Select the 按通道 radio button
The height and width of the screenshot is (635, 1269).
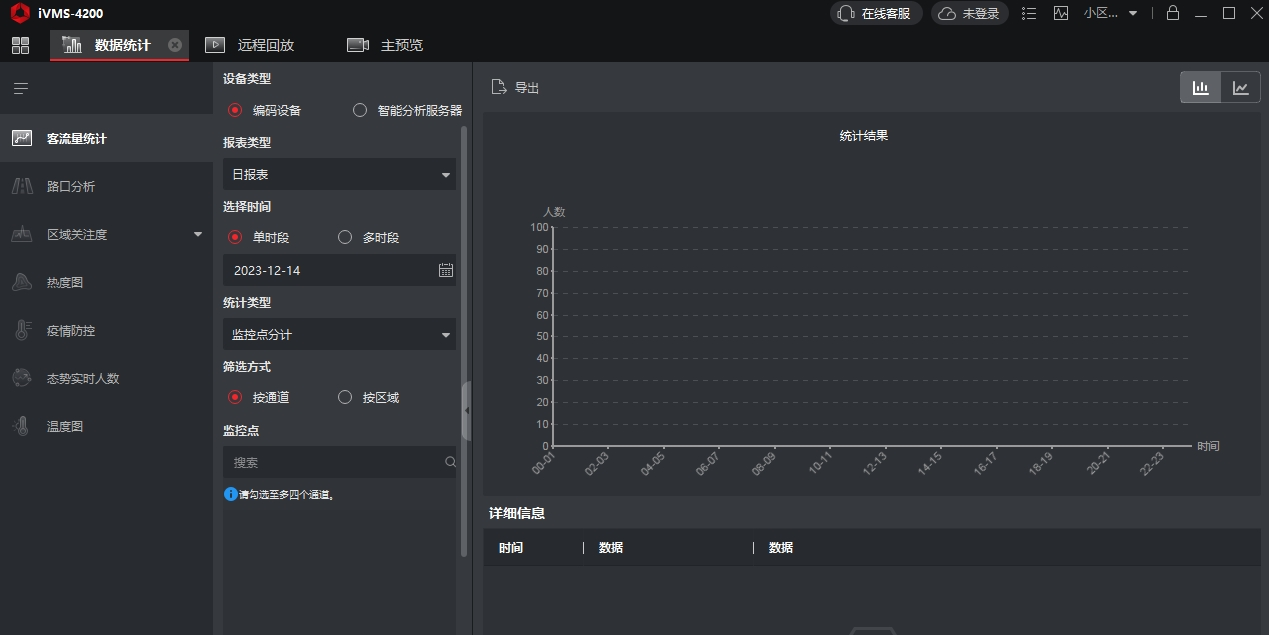235,397
